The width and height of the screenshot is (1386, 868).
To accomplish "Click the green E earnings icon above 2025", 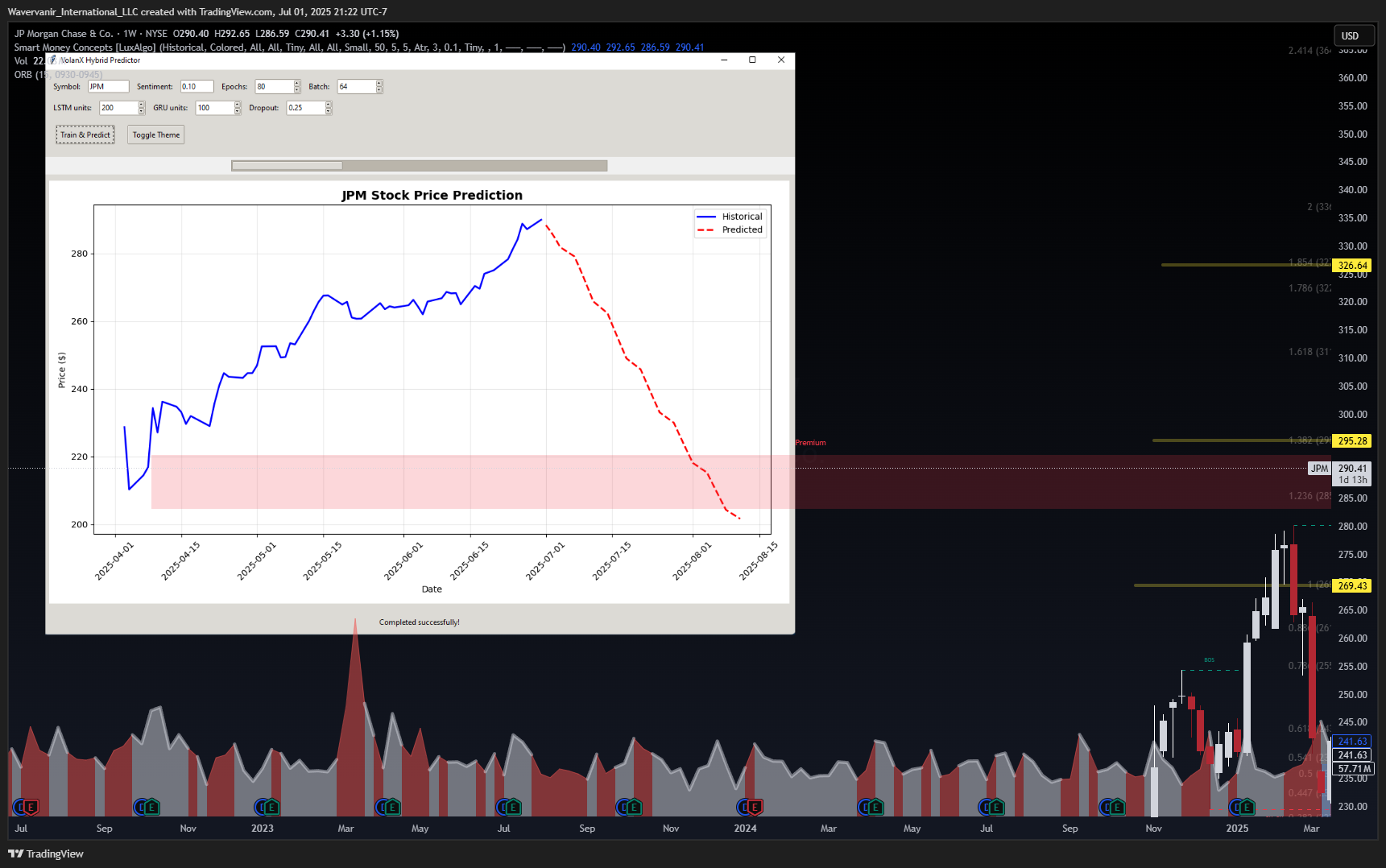I will [x=1246, y=807].
